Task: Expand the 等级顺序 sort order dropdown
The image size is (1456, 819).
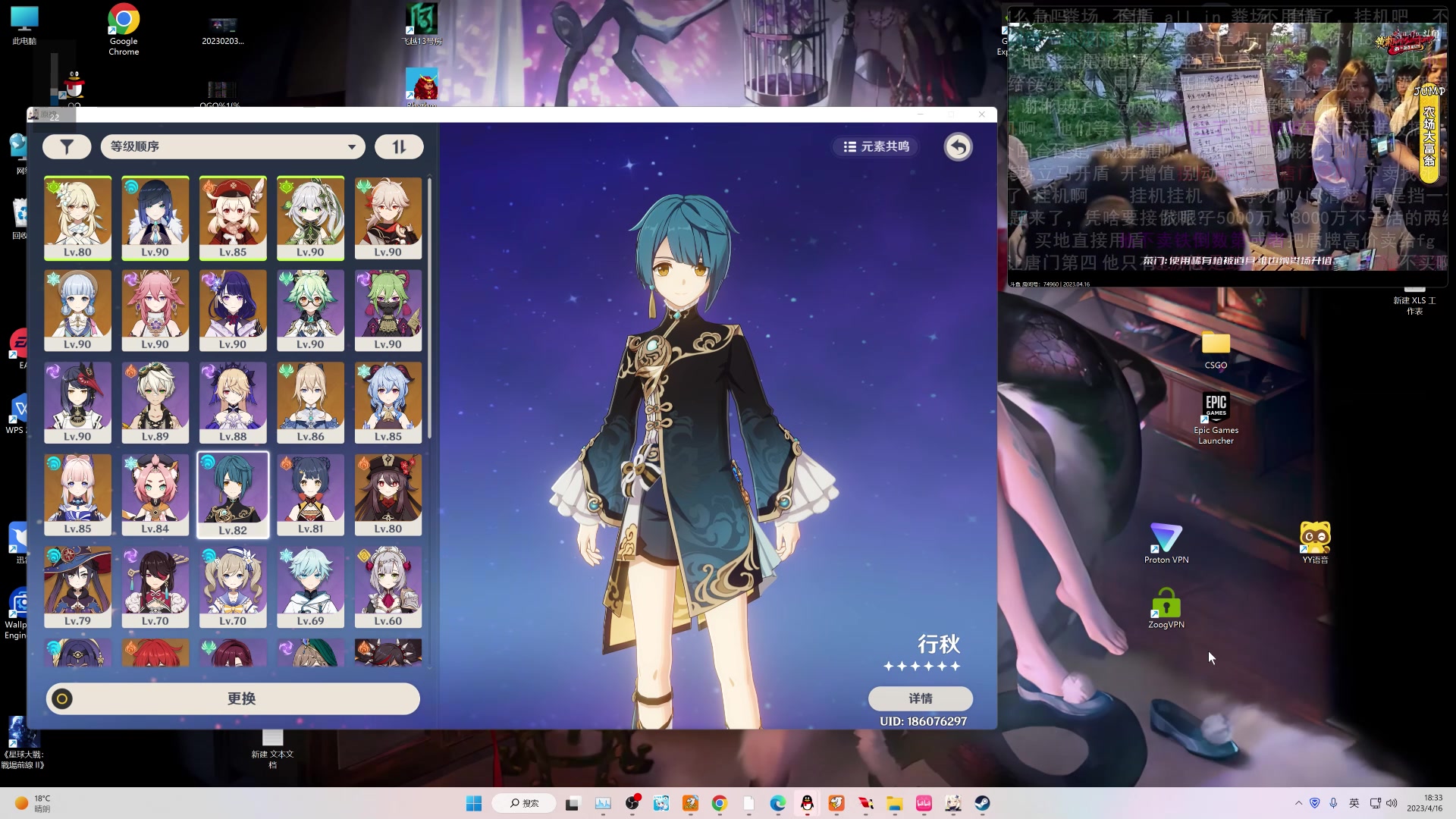Action: (233, 147)
